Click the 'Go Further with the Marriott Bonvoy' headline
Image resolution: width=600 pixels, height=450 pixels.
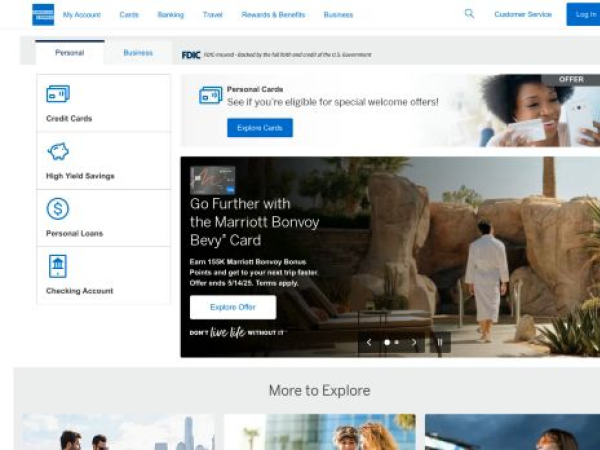click(254, 222)
